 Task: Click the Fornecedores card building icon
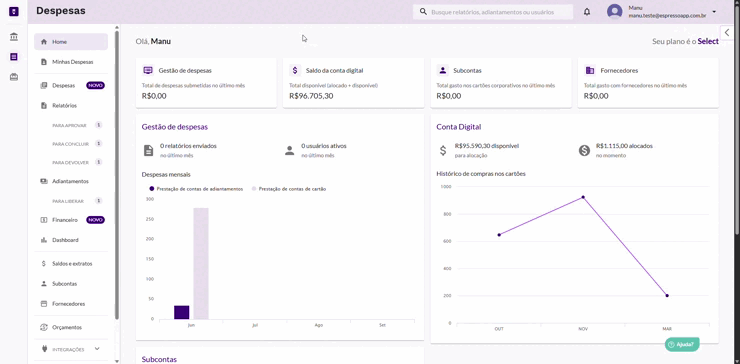[x=590, y=70]
